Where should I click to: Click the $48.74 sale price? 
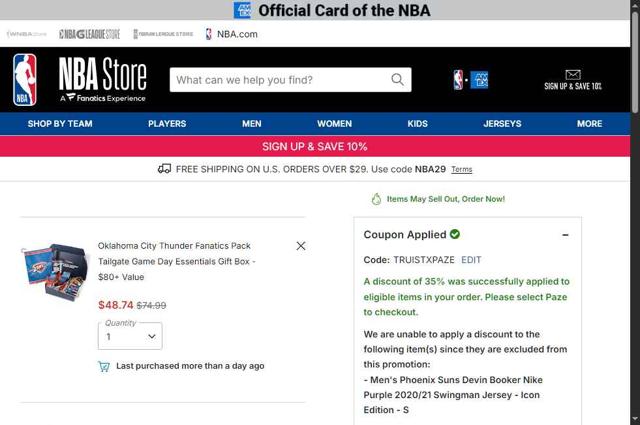coord(116,305)
